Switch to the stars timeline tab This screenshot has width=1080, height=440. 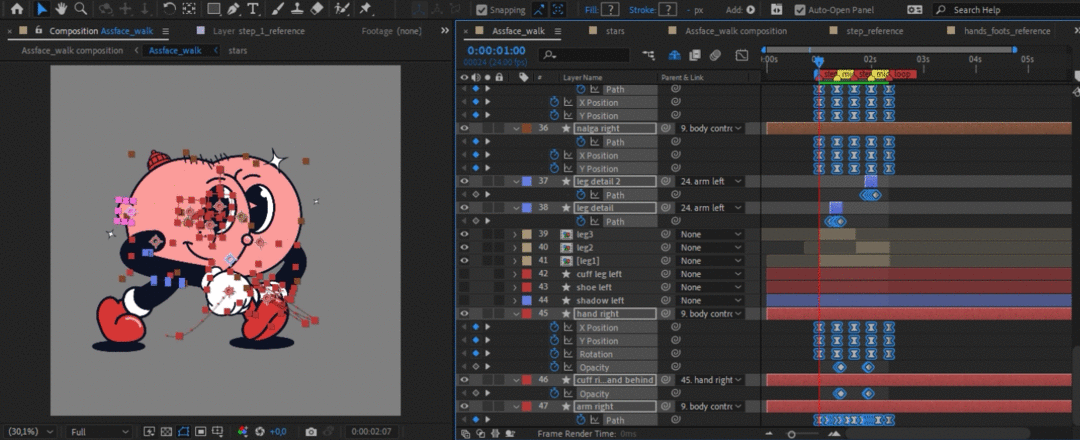pyautogui.click(x=615, y=31)
